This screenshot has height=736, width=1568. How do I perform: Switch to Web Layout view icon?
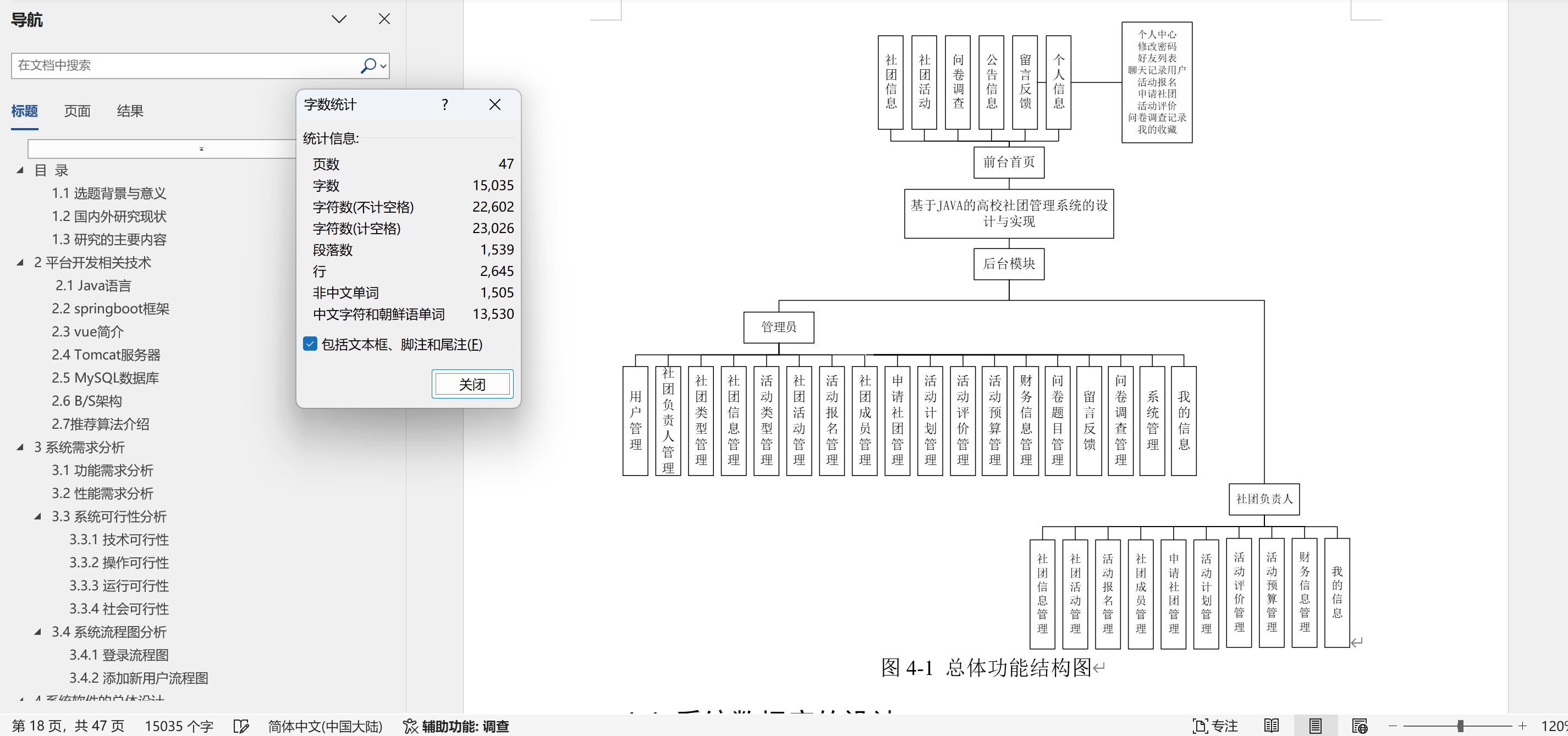click(x=1360, y=726)
